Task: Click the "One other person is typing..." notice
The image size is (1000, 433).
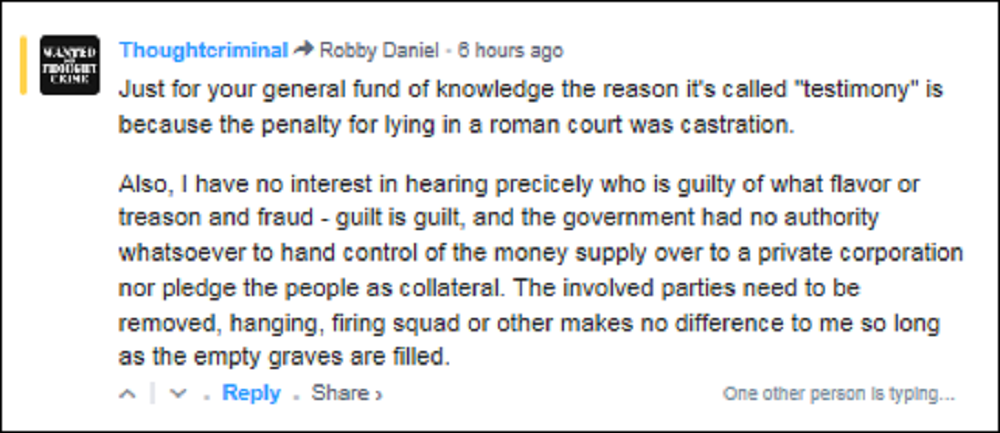Action: pos(838,394)
